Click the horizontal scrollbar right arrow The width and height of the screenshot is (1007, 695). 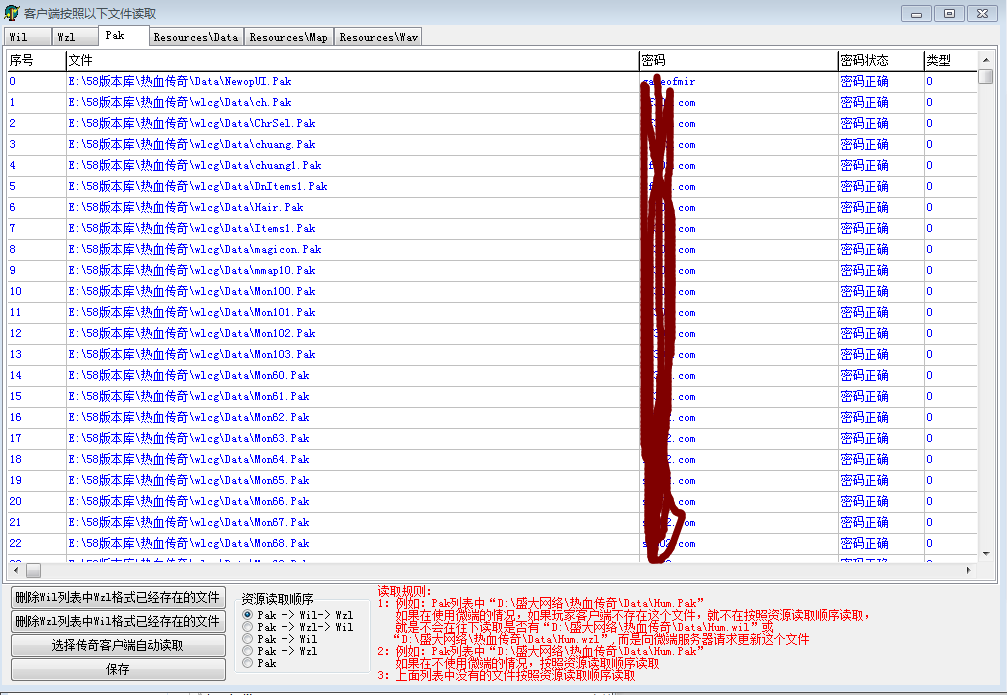point(968,570)
